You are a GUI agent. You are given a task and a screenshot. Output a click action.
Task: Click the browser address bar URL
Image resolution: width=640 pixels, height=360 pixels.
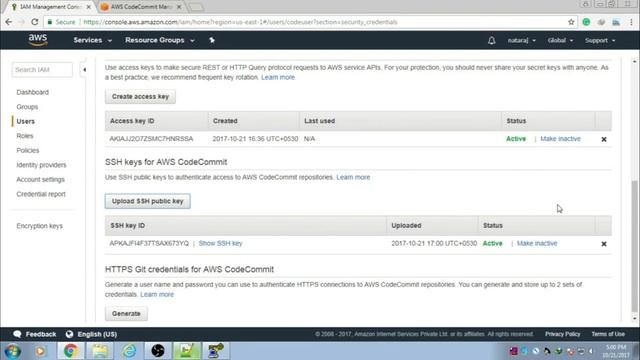240,22
